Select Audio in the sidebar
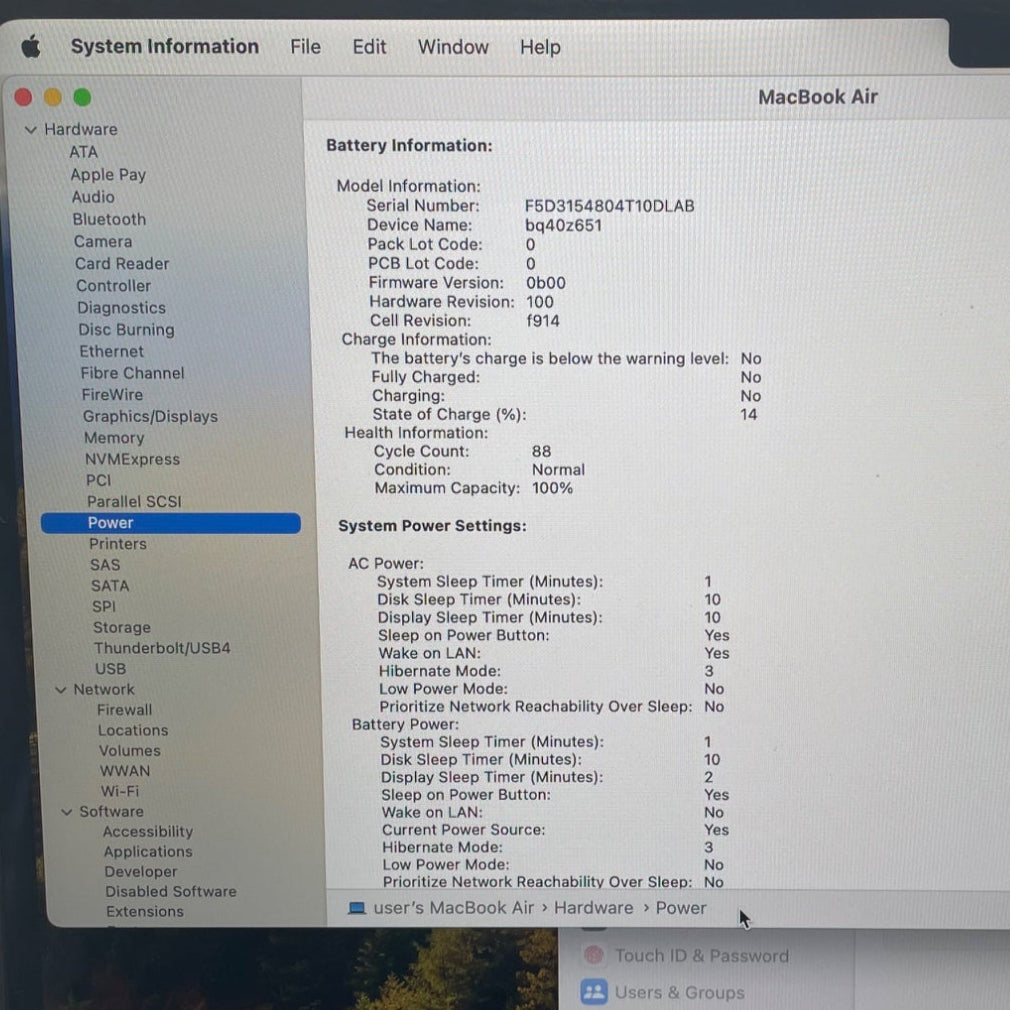This screenshot has height=1010, width=1010. click(93, 197)
